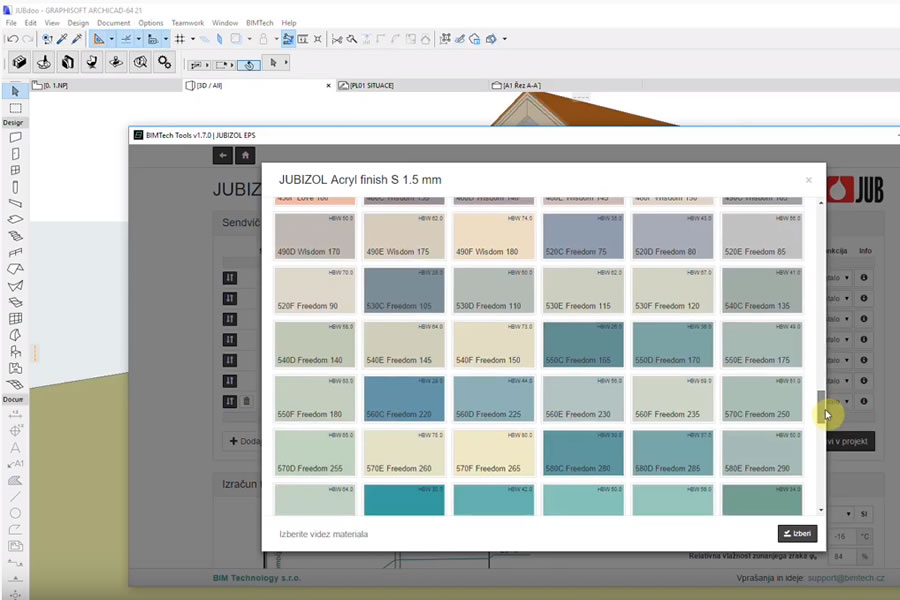
Task: Close the JUBIZOL Acryl finish dialog
Action: [809, 180]
